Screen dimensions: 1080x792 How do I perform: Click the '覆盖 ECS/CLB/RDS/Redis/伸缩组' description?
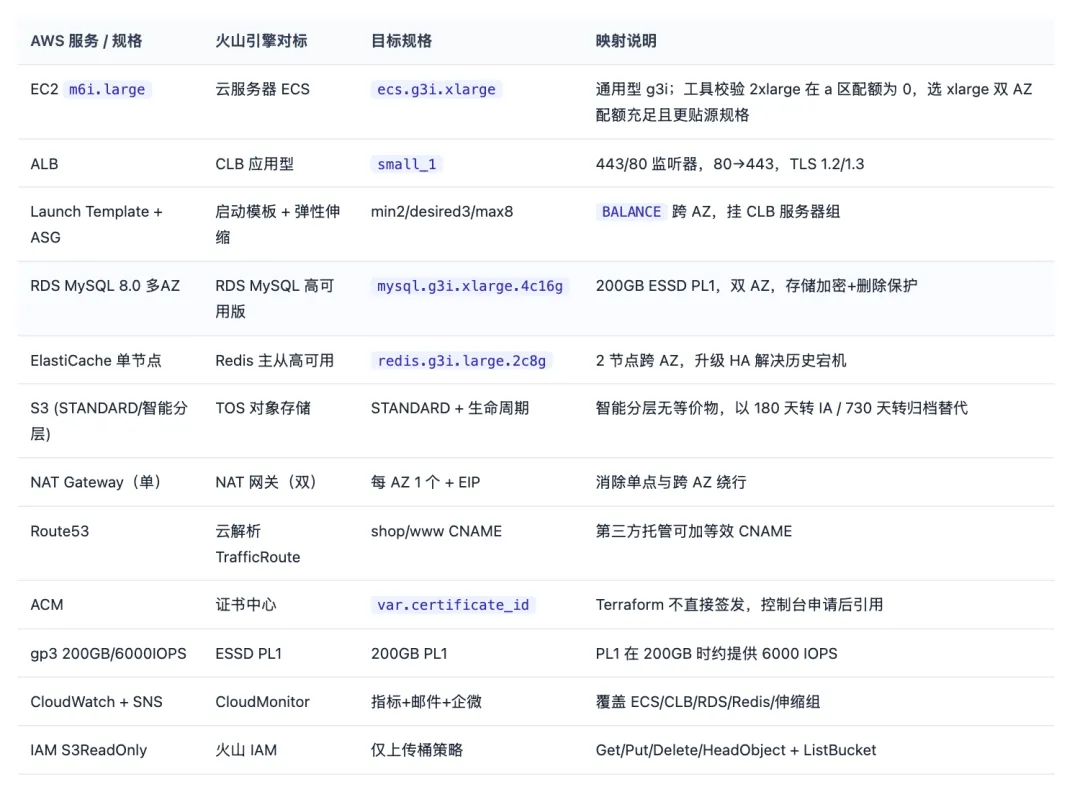click(x=707, y=702)
